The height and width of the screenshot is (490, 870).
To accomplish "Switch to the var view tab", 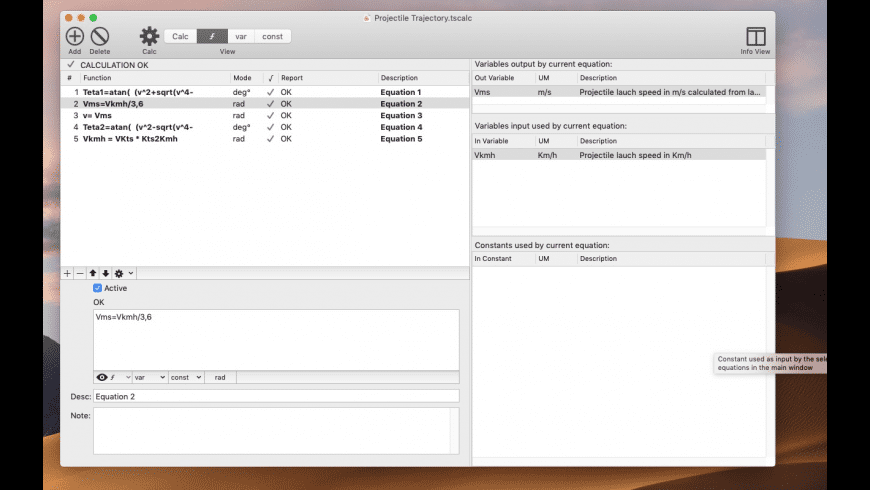I will pyautogui.click(x=241, y=36).
